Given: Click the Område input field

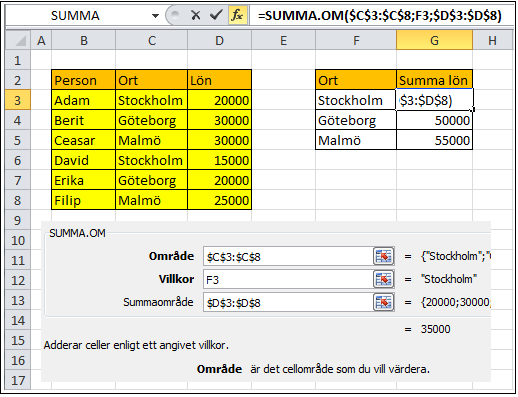Looking at the screenshot, I should 288,256.
